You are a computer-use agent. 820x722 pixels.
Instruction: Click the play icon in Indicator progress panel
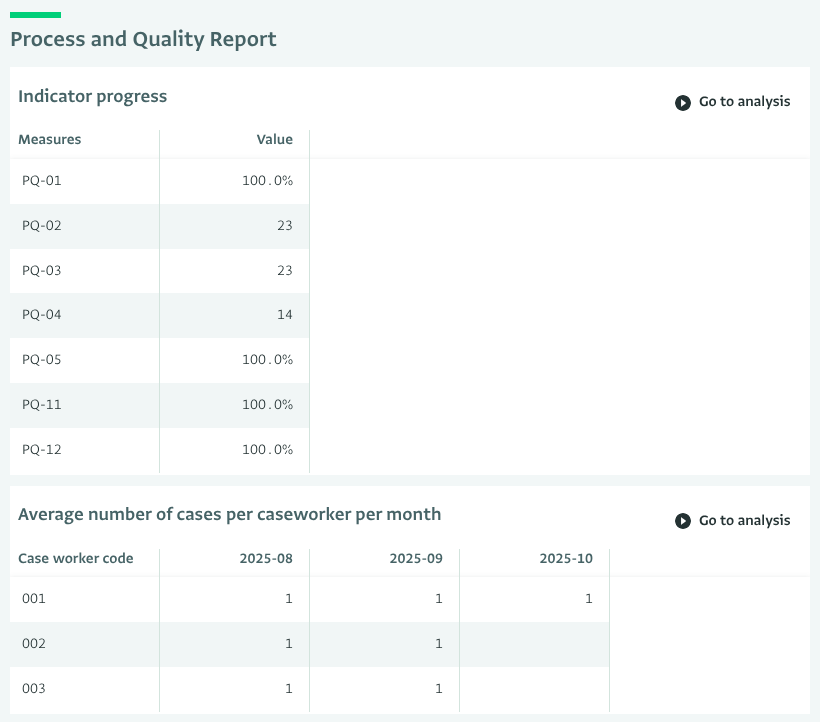[x=683, y=102]
